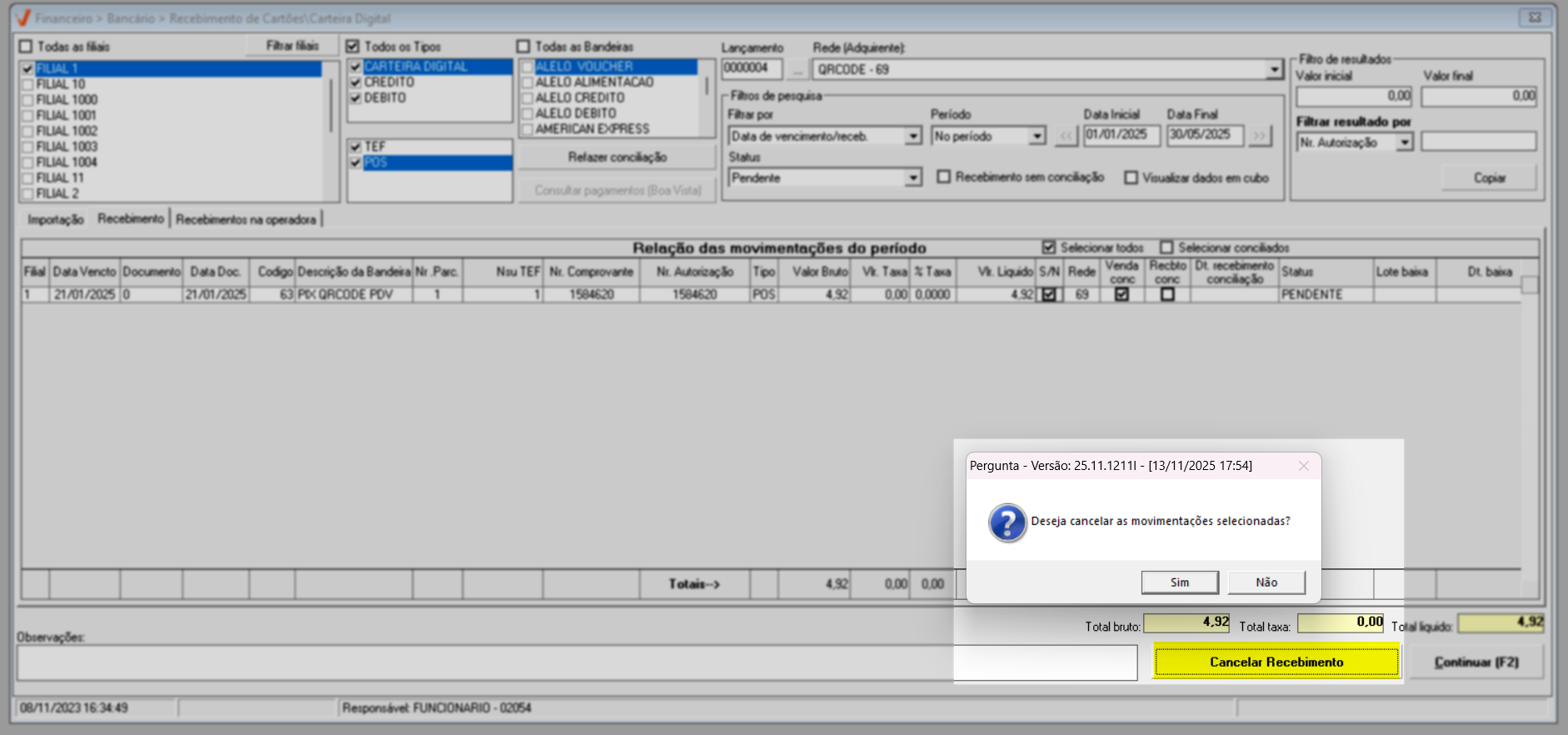Viewport: 1568px width, 735px height.
Task: Click the next period arrow button
Action: 1260,136
